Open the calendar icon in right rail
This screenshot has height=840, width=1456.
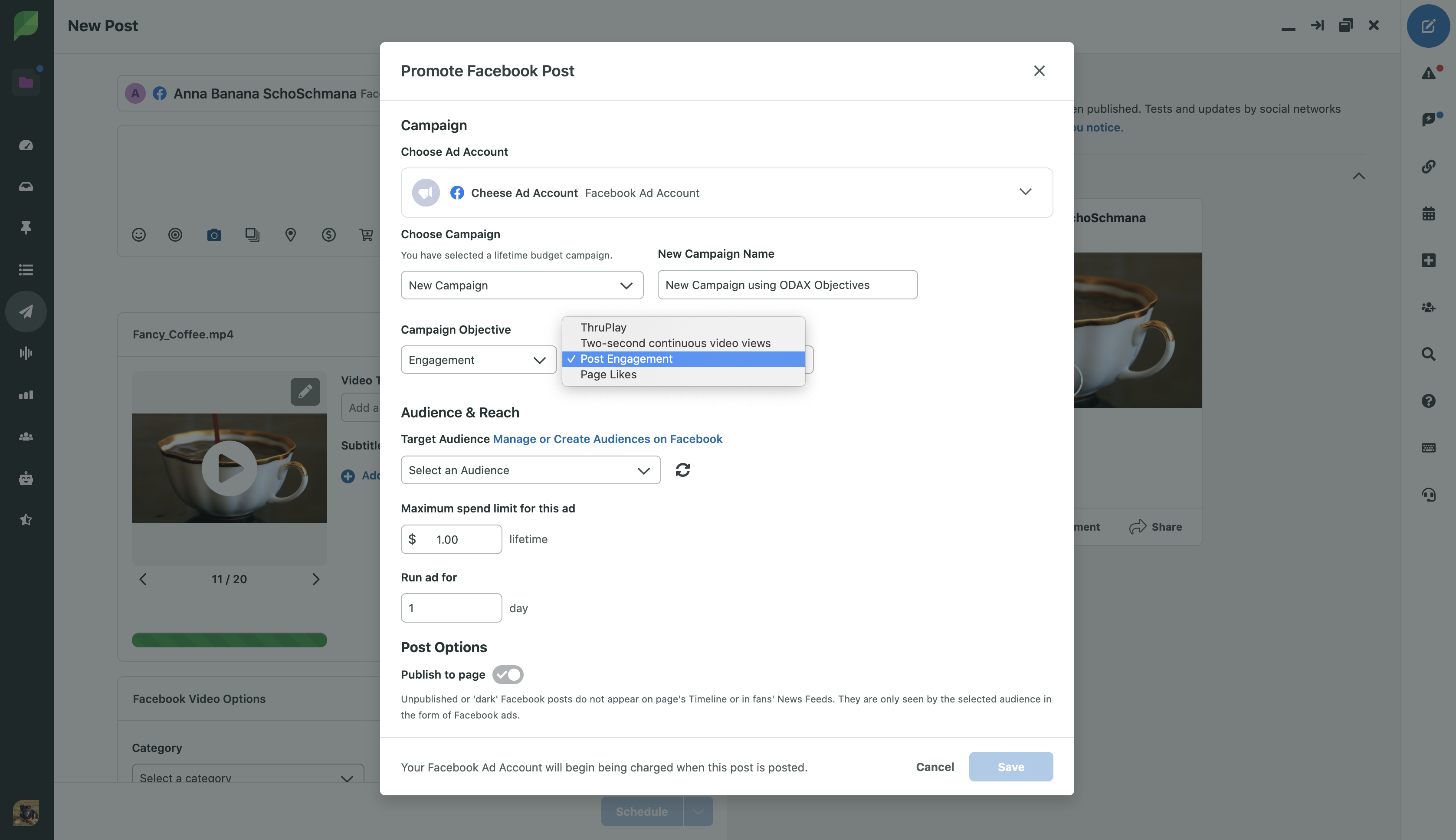coord(1428,213)
